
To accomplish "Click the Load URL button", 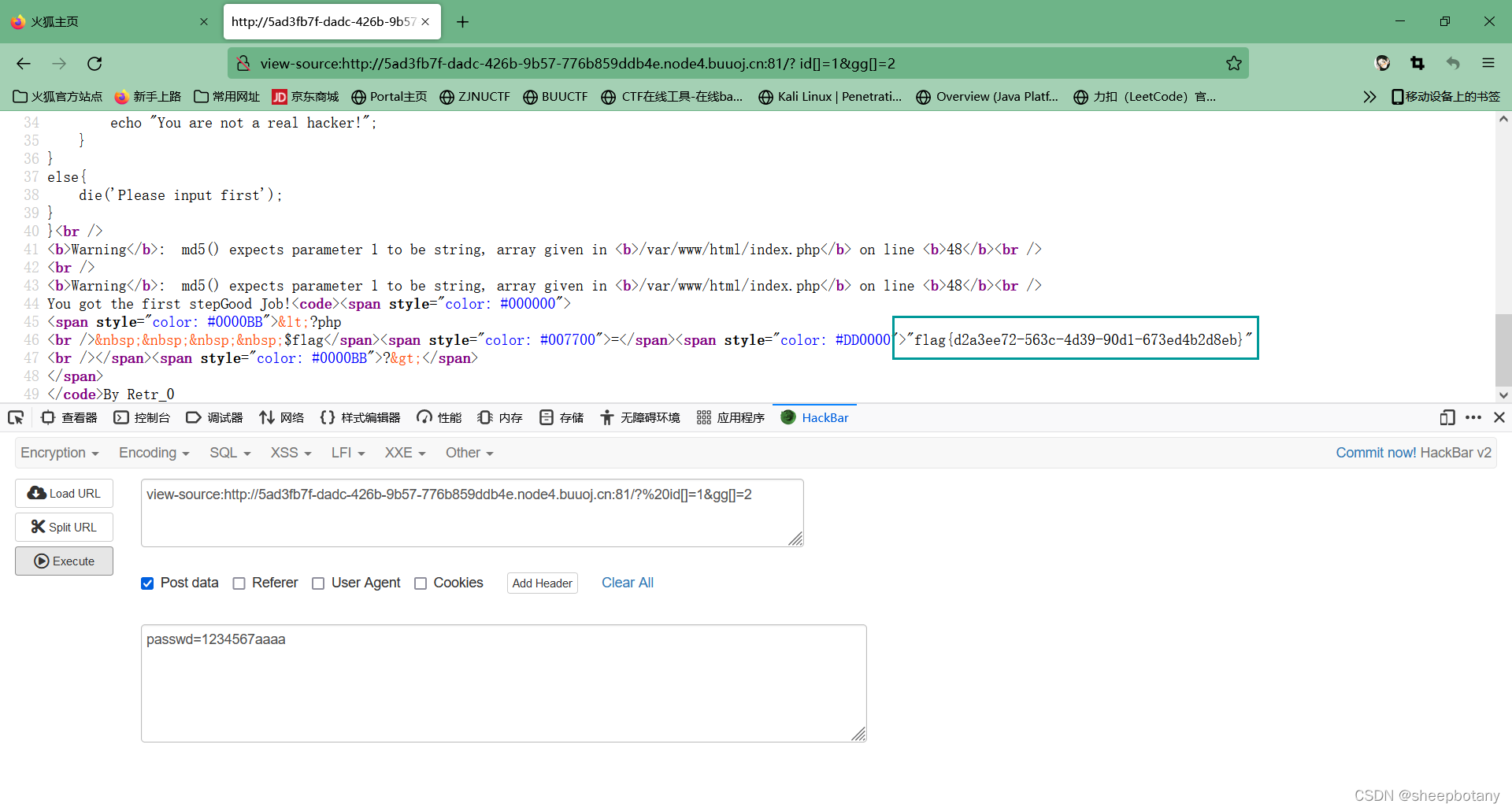I will (64, 494).
